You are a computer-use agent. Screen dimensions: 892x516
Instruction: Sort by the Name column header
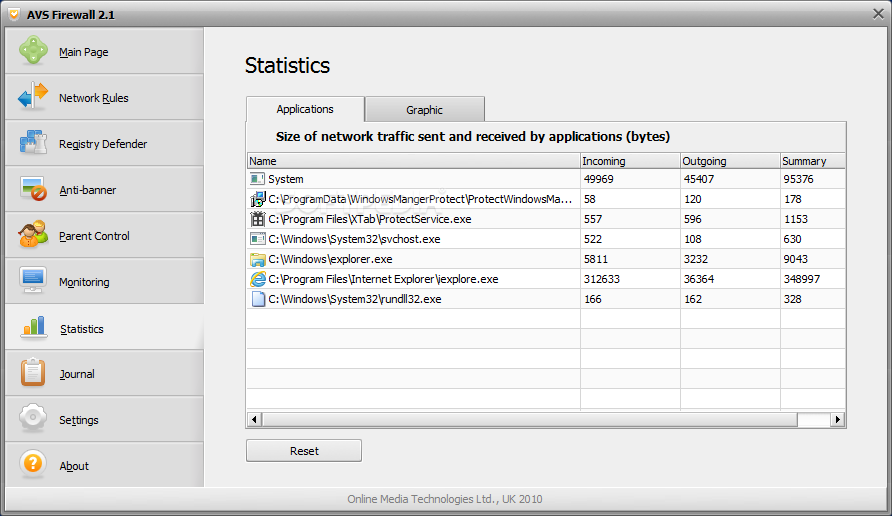click(414, 161)
